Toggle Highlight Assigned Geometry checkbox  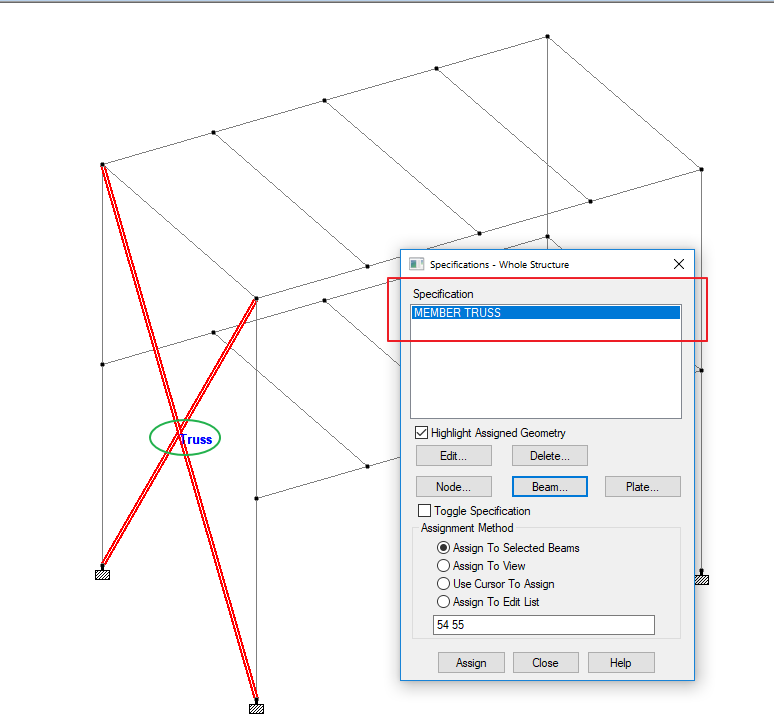pos(421,433)
